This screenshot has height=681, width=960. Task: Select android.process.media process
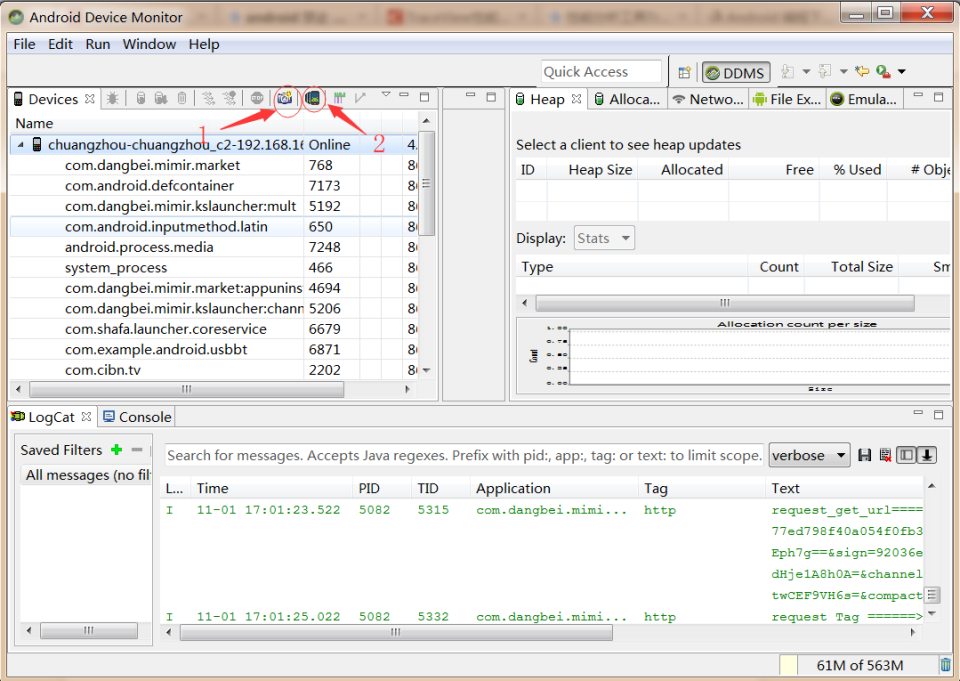click(x=139, y=247)
